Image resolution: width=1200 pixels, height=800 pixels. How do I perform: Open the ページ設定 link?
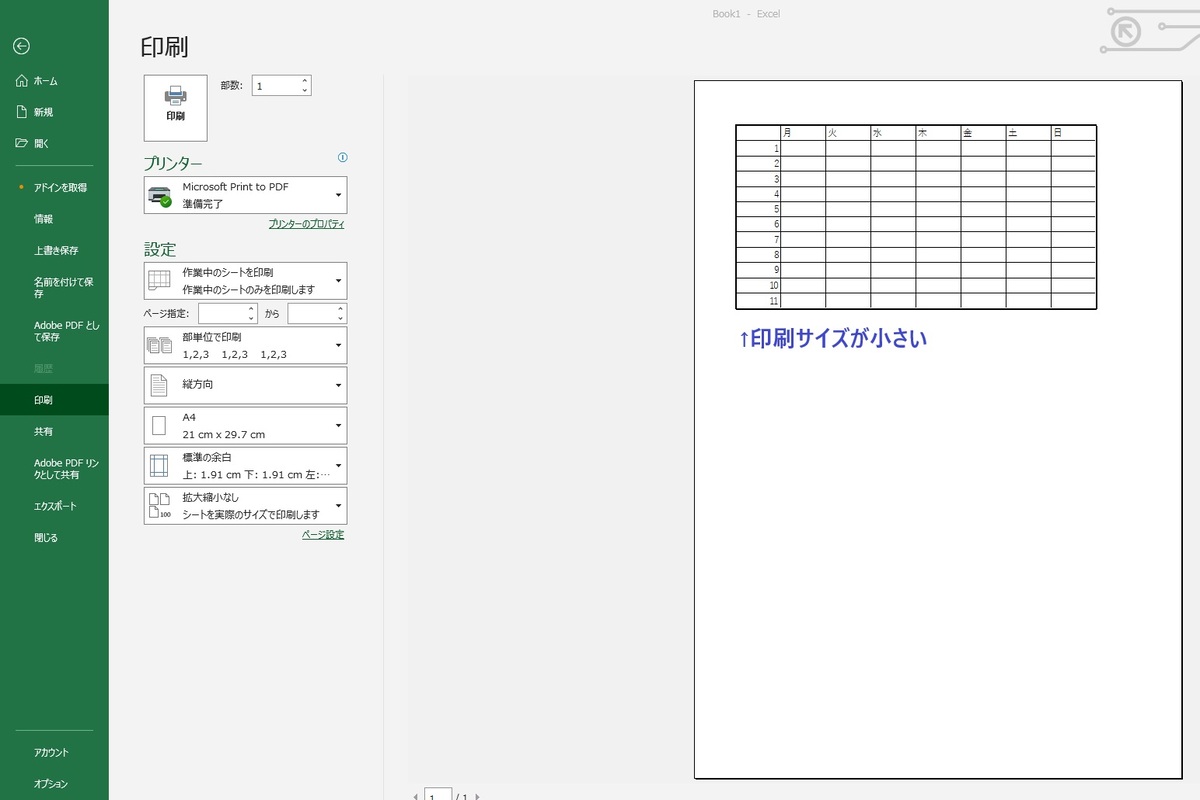(323, 535)
